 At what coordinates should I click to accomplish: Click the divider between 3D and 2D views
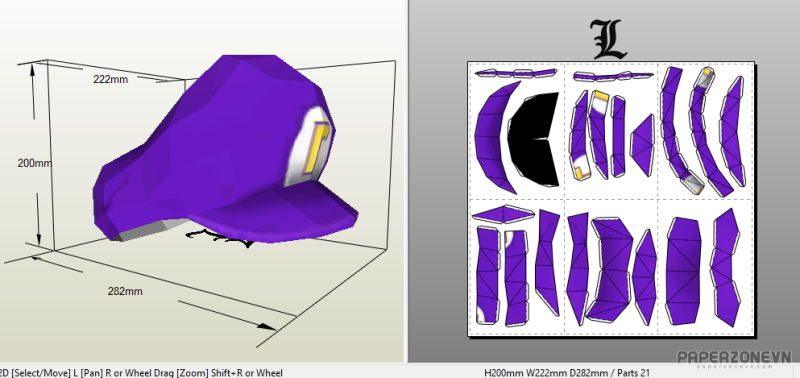407,181
